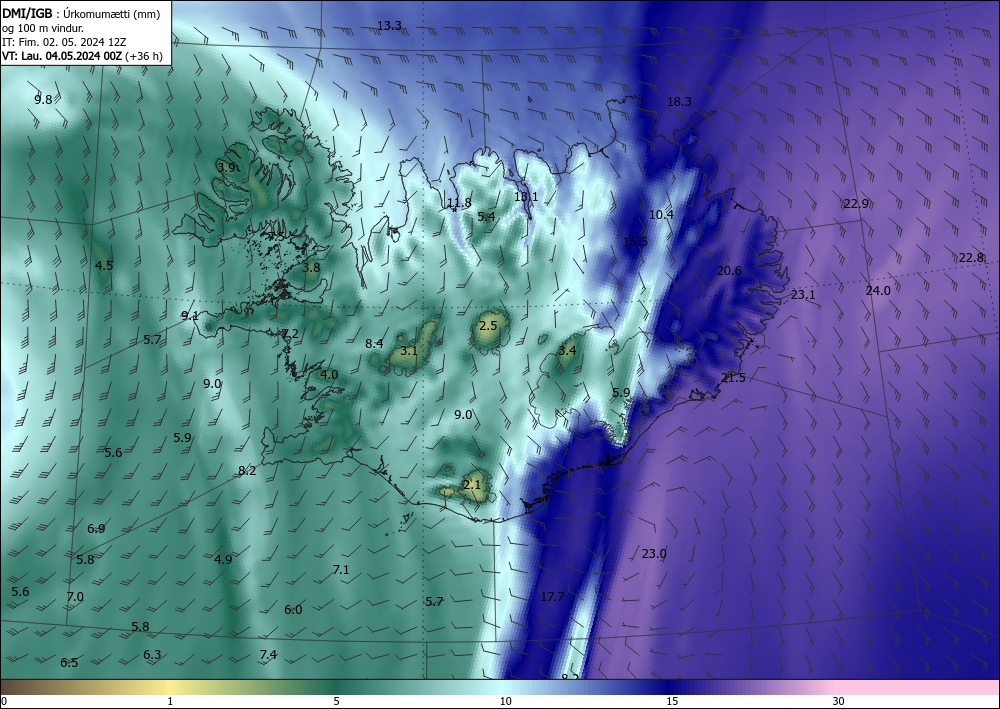Click the 11.8 value on the map
Screen dimensions: 1000x709
[459, 203]
